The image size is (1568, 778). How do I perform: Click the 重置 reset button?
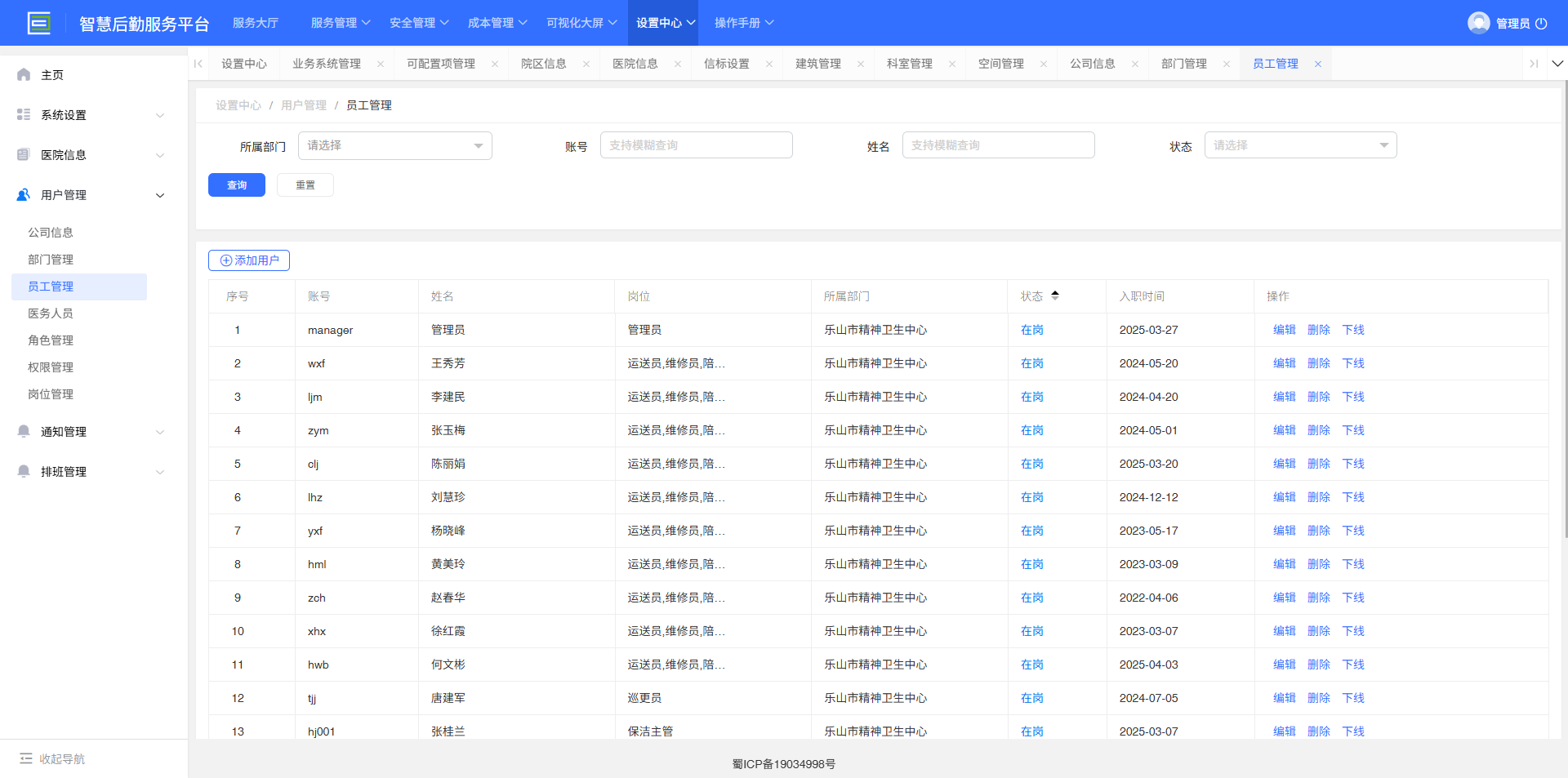(305, 185)
